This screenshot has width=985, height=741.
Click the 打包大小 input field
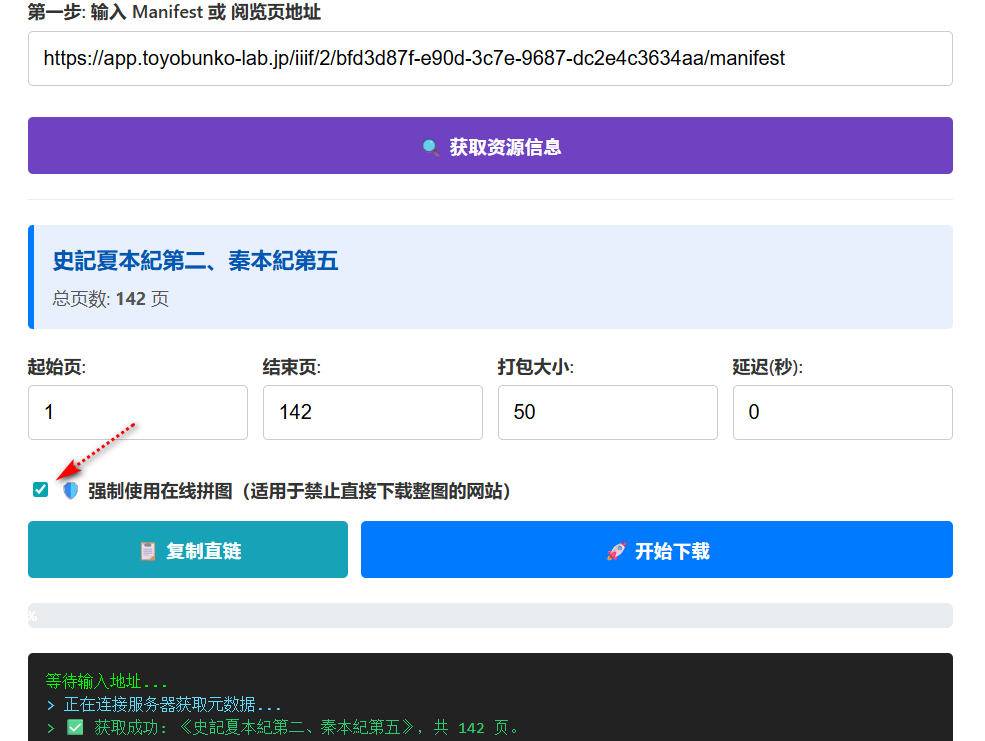point(607,413)
